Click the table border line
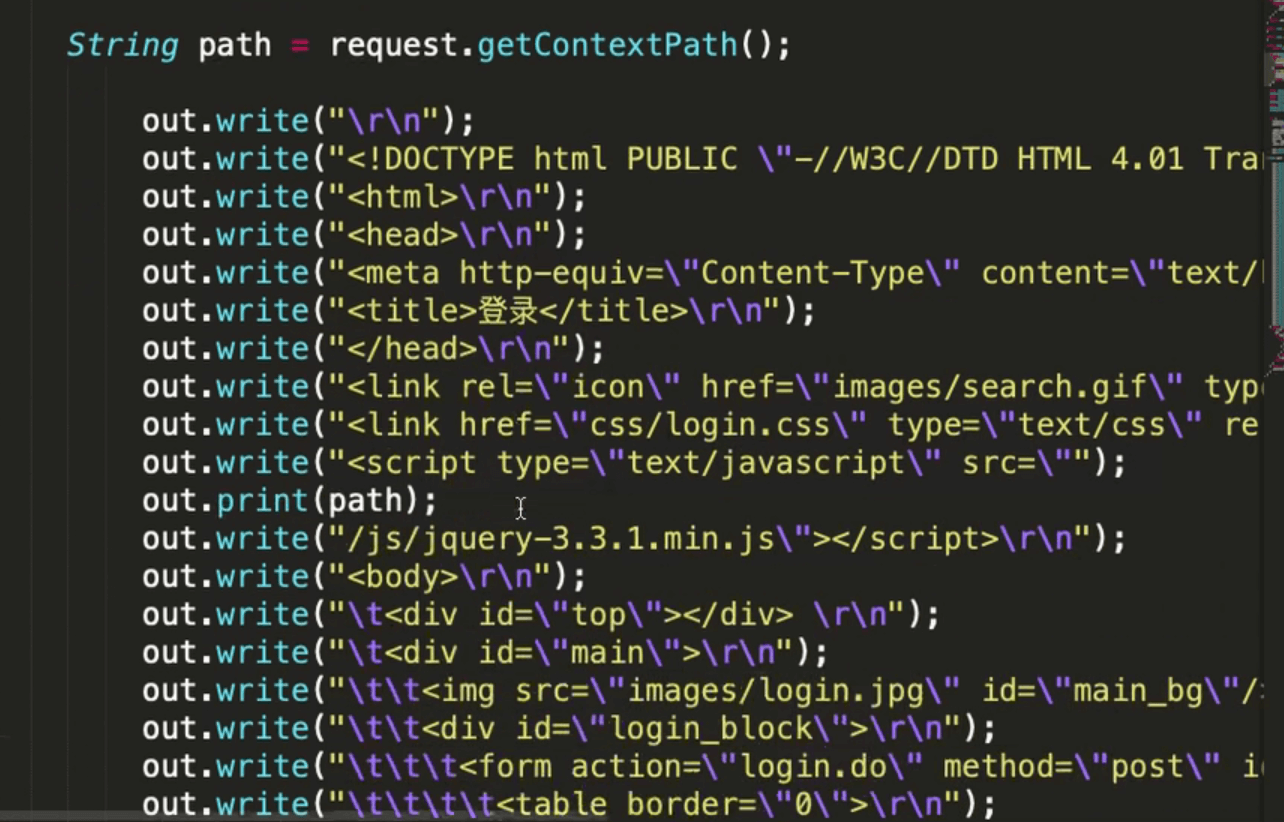The image size is (1284, 822). coord(569,805)
